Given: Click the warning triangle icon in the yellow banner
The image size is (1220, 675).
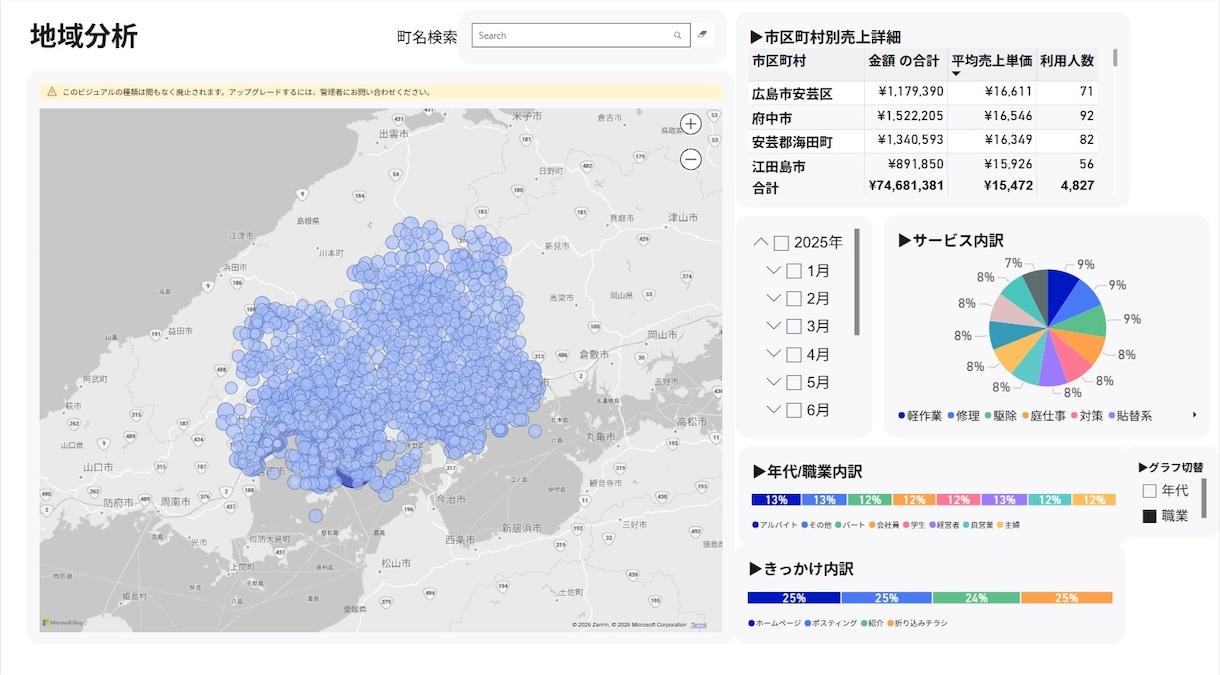Looking at the screenshot, I should coord(52,91).
